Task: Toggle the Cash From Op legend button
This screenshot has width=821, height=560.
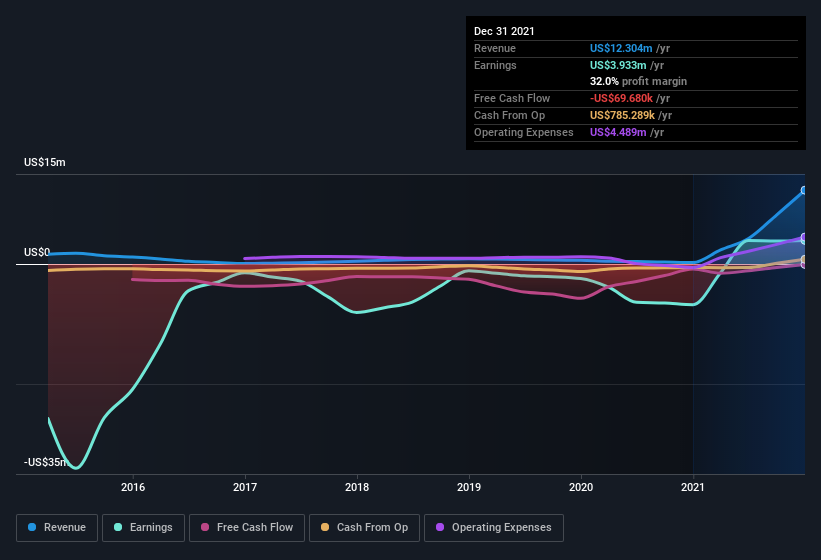Action: (x=364, y=528)
